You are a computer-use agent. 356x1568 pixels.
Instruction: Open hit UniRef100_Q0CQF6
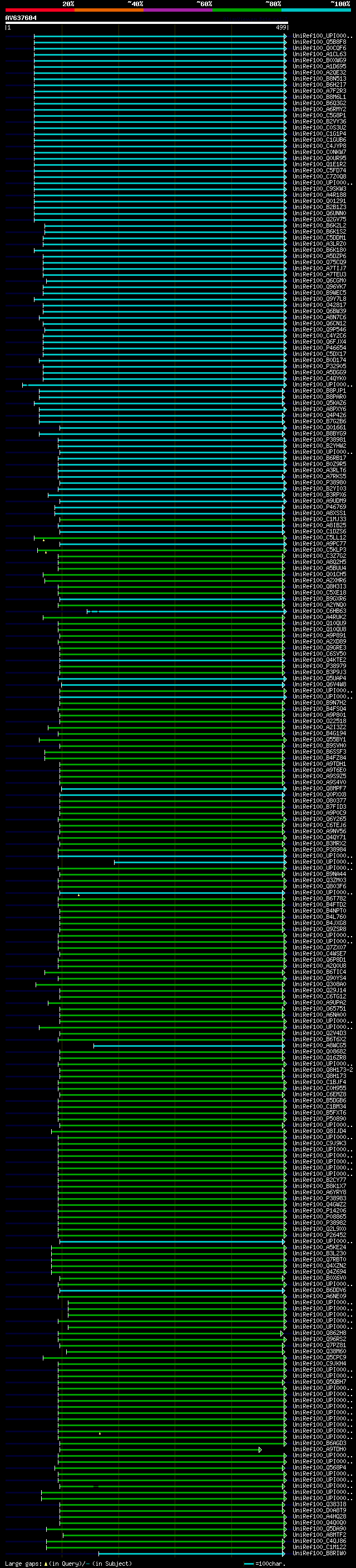tap(319, 48)
